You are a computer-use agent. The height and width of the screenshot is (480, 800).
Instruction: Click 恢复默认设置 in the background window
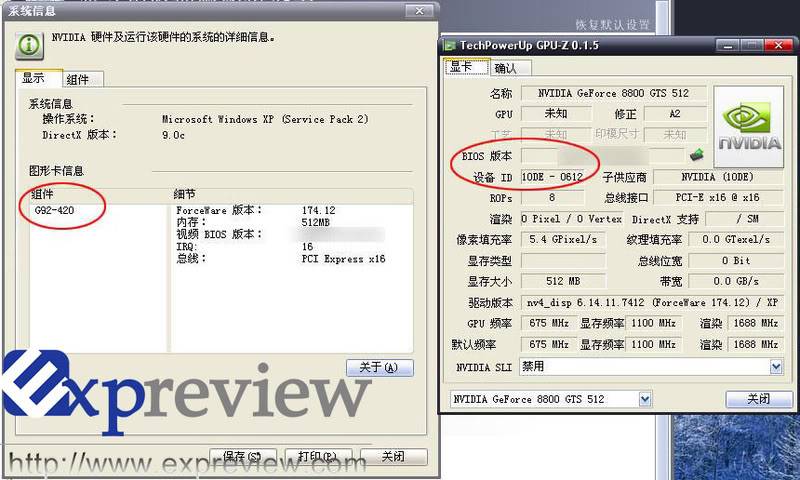pos(612,24)
